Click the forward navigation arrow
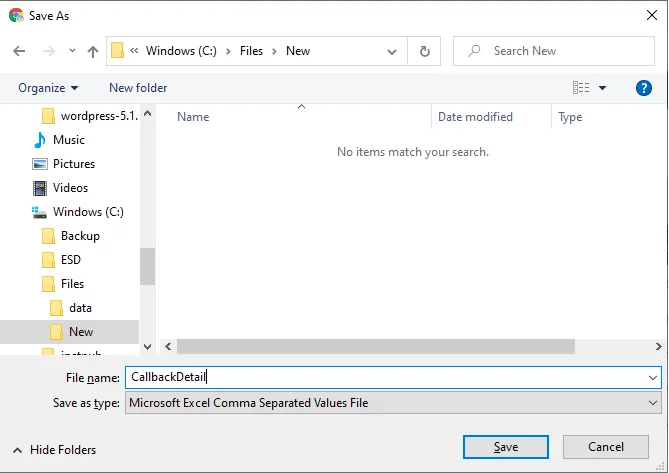This screenshot has width=669, height=473. coord(49,51)
